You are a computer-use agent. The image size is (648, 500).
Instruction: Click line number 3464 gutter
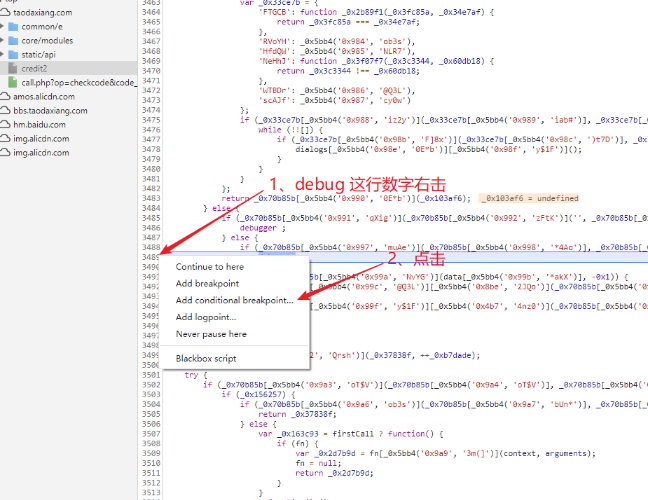[151, 12]
